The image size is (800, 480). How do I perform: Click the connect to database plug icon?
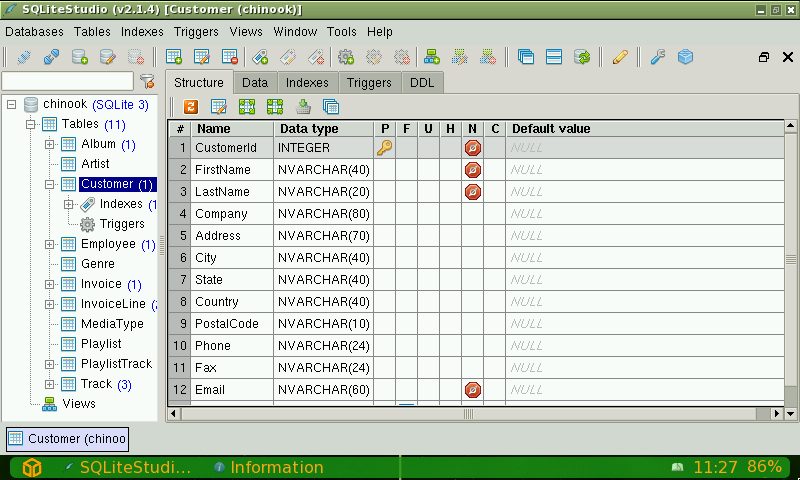[x=23, y=57]
